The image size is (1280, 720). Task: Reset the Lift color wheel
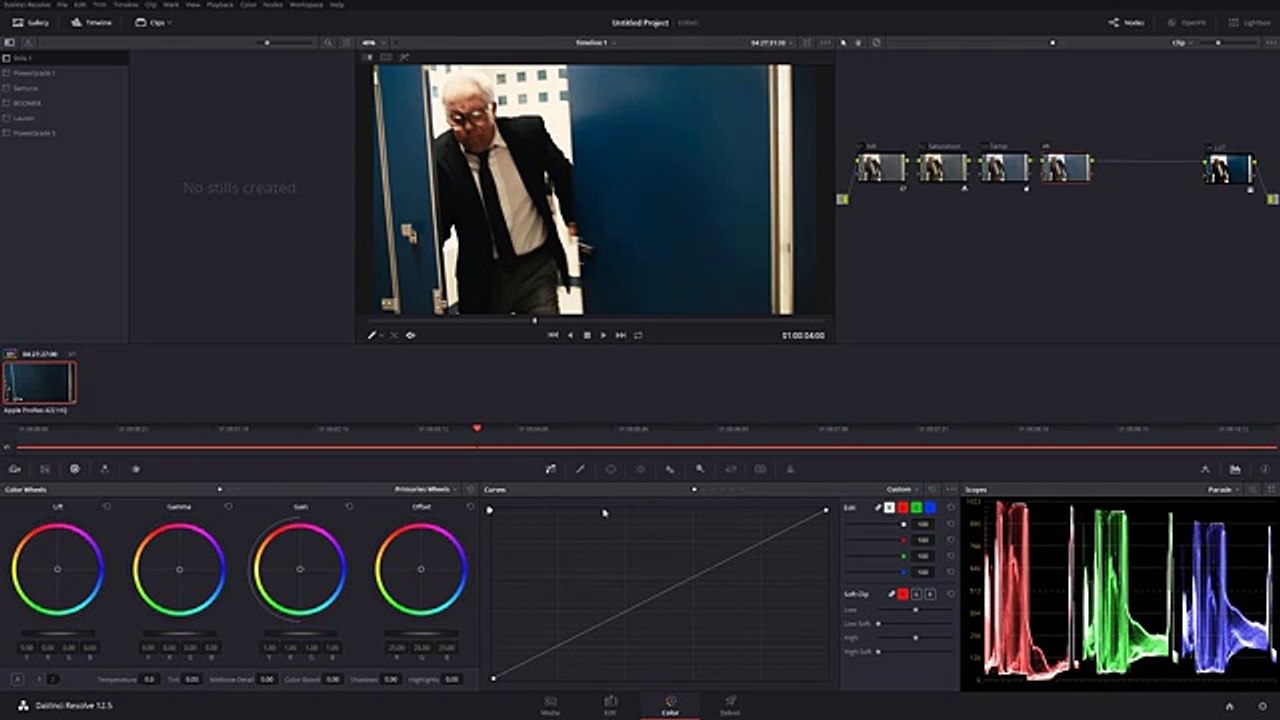[x=107, y=507]
